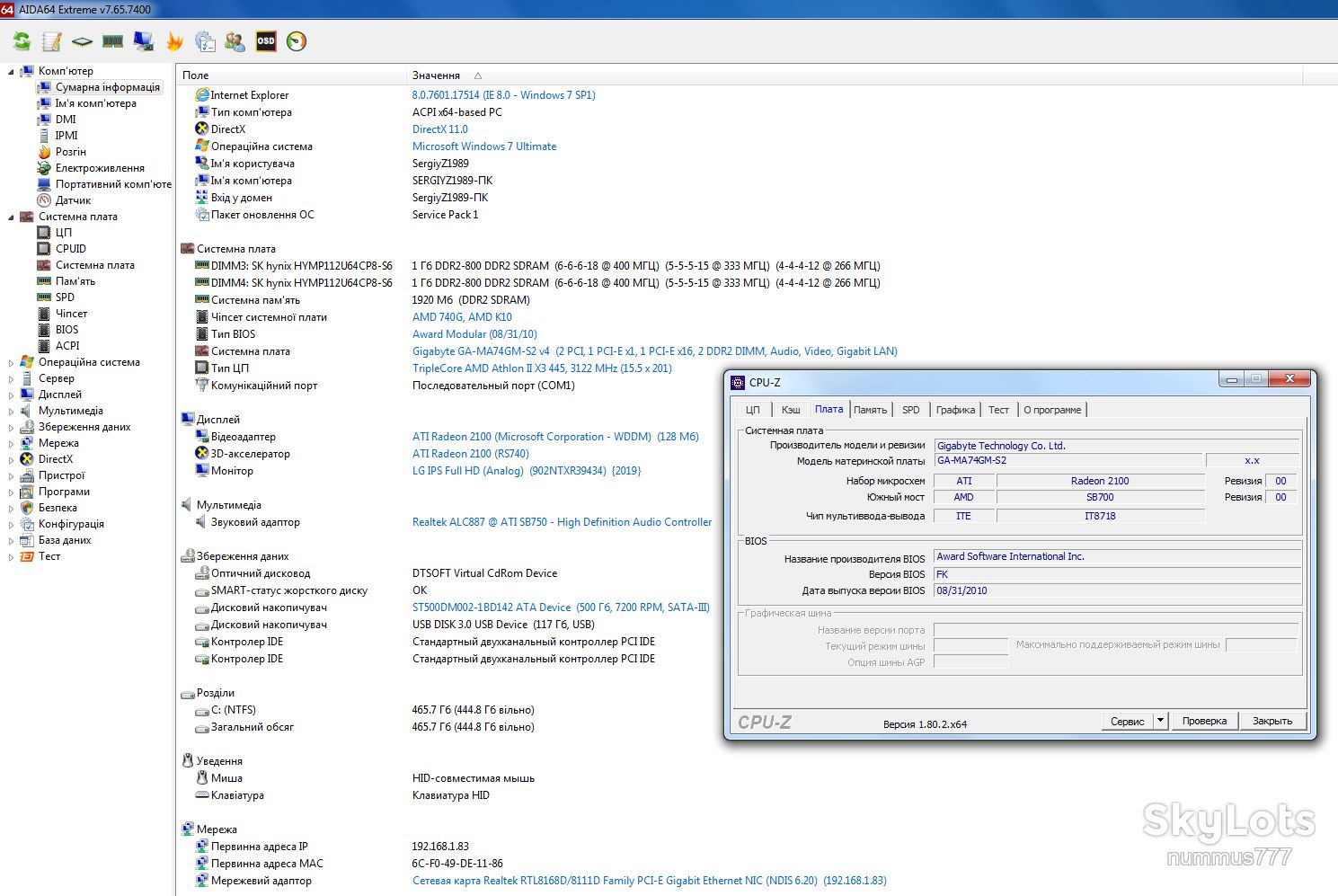Click the memory module toolbar icon
Screen dimensions: 1338x896
tap(112, 41)
